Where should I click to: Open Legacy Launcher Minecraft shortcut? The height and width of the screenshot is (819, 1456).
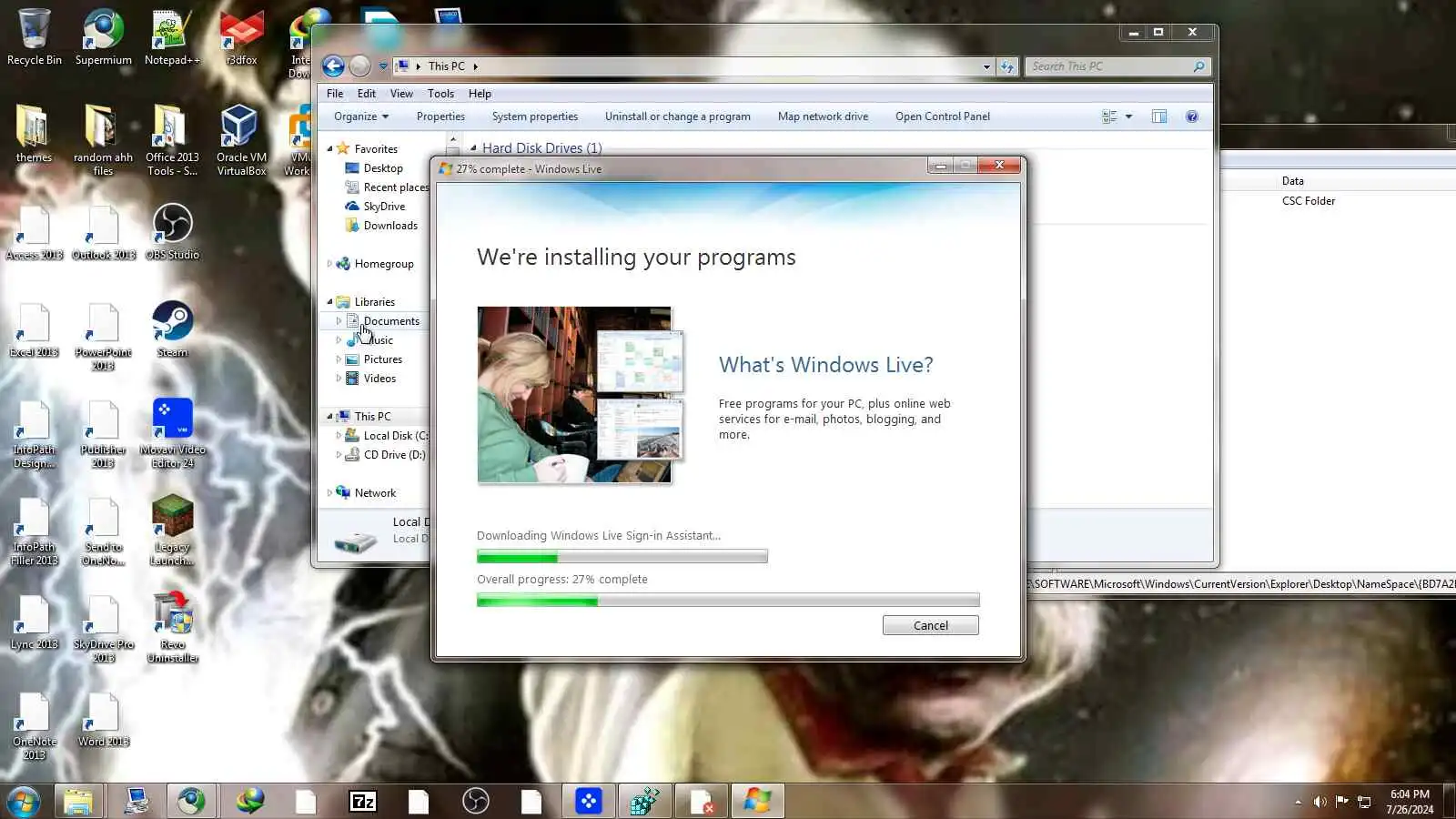[x=172, y=531]
